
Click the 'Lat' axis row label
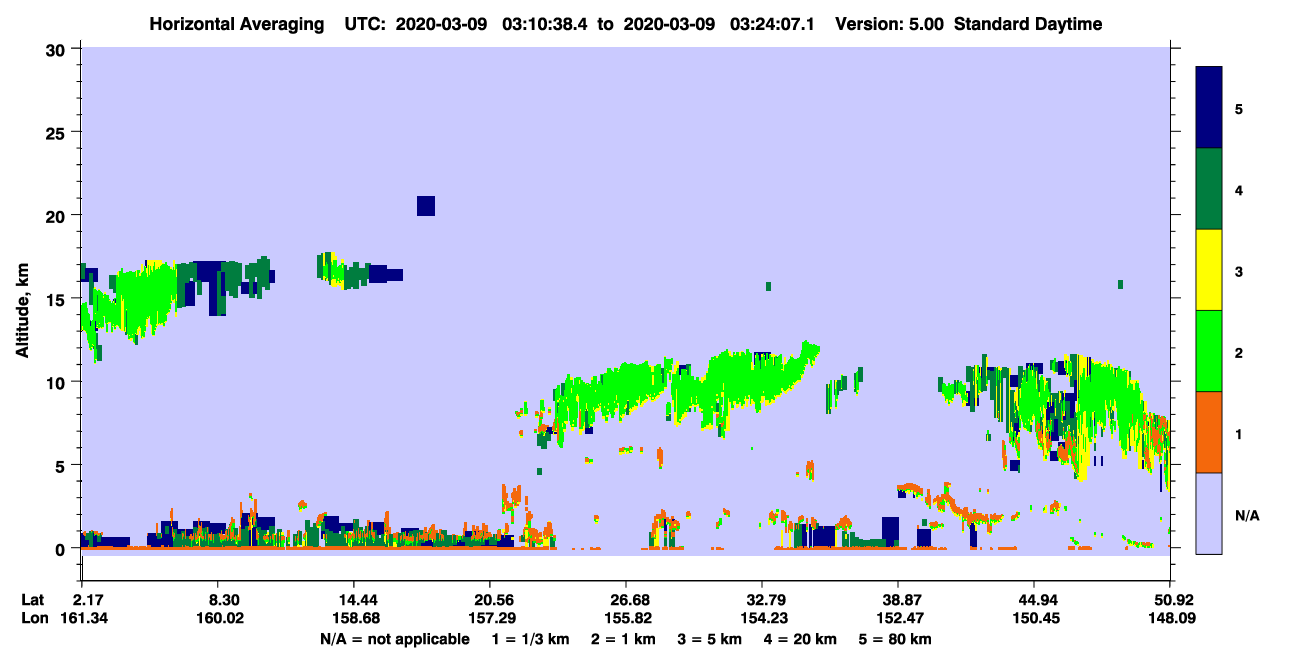pos(33,600)
